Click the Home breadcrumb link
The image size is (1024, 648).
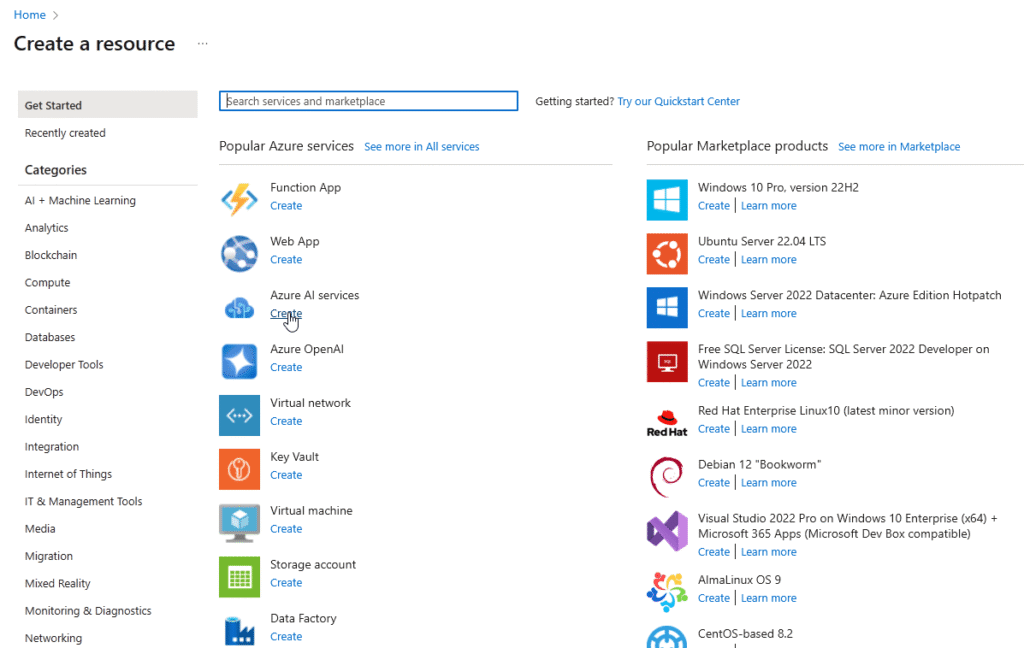tap(30, 15)
